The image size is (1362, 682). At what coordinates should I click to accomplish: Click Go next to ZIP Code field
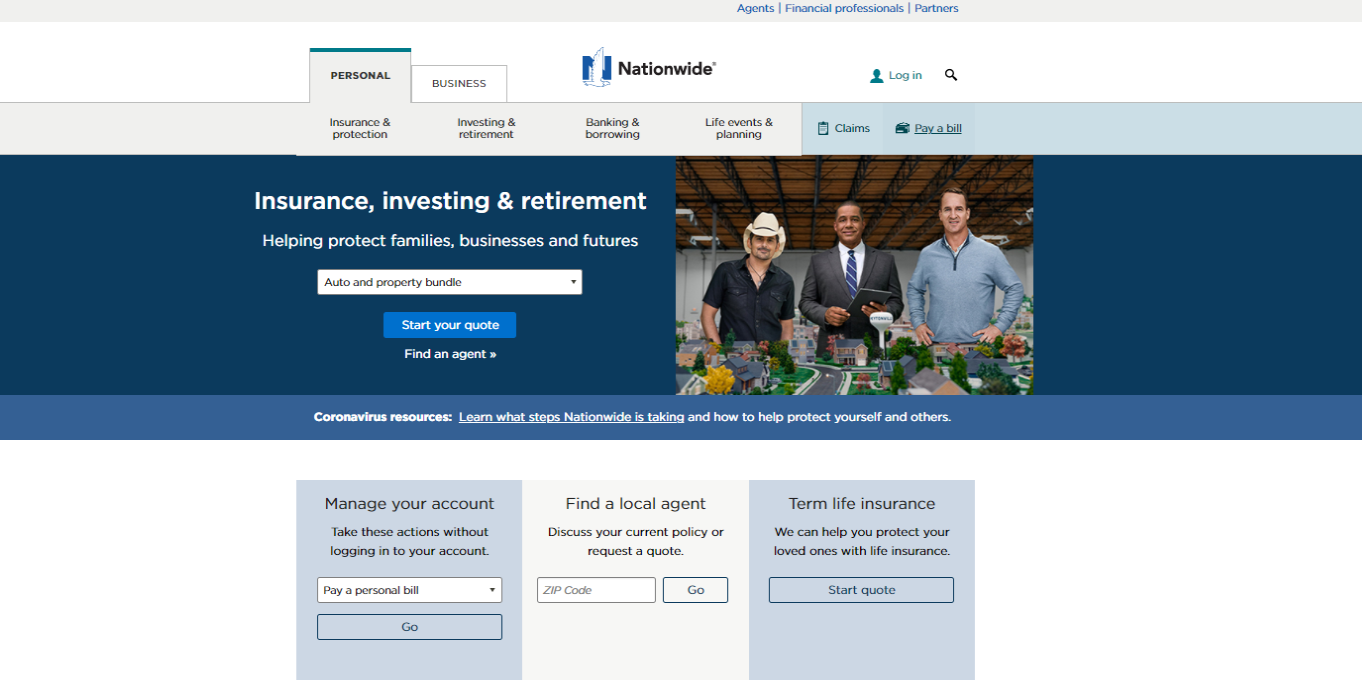695,590
